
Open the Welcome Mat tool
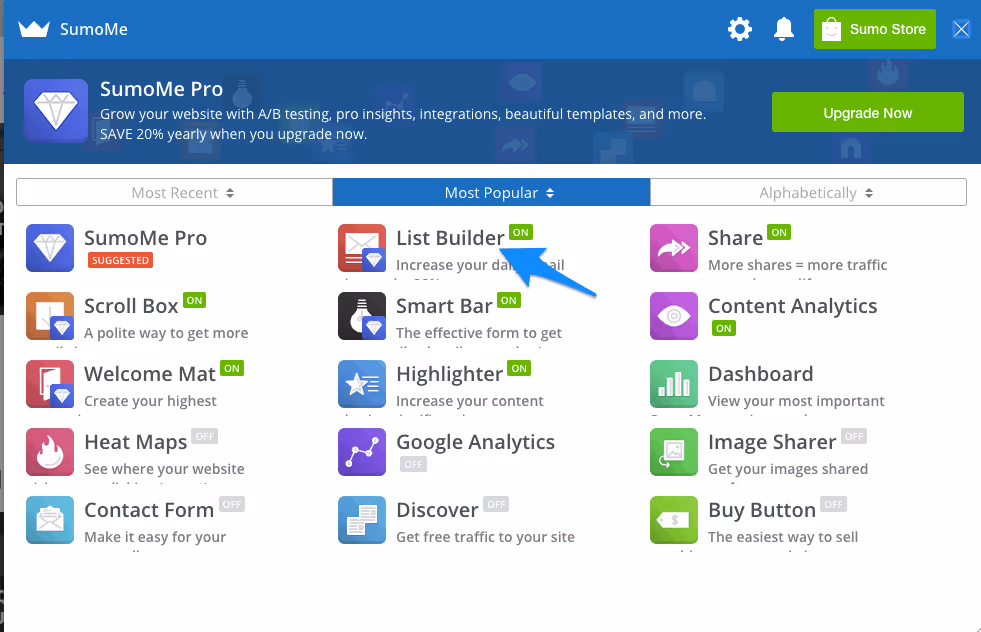(49, 383)
